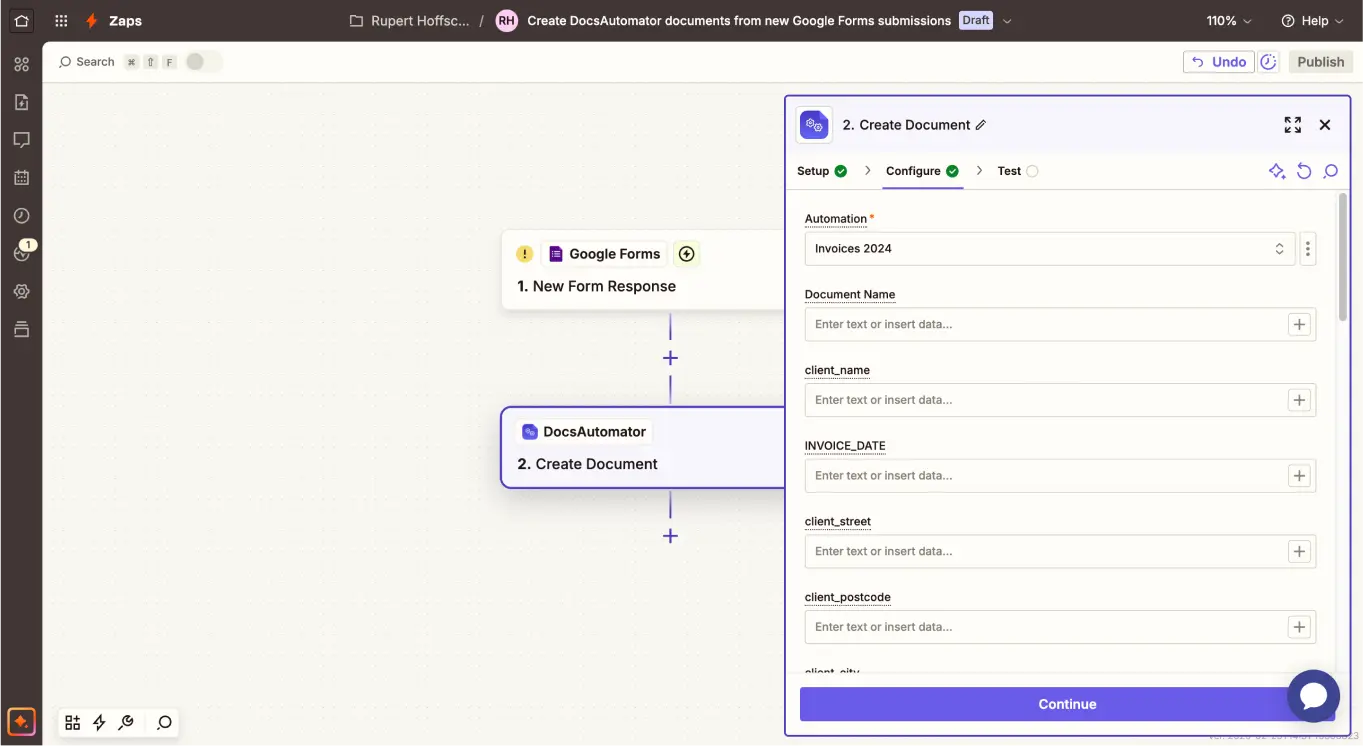The image size is (1363, 746).
Task: Refresh fields using the circular arrow icon
Action: (1304, 170)
